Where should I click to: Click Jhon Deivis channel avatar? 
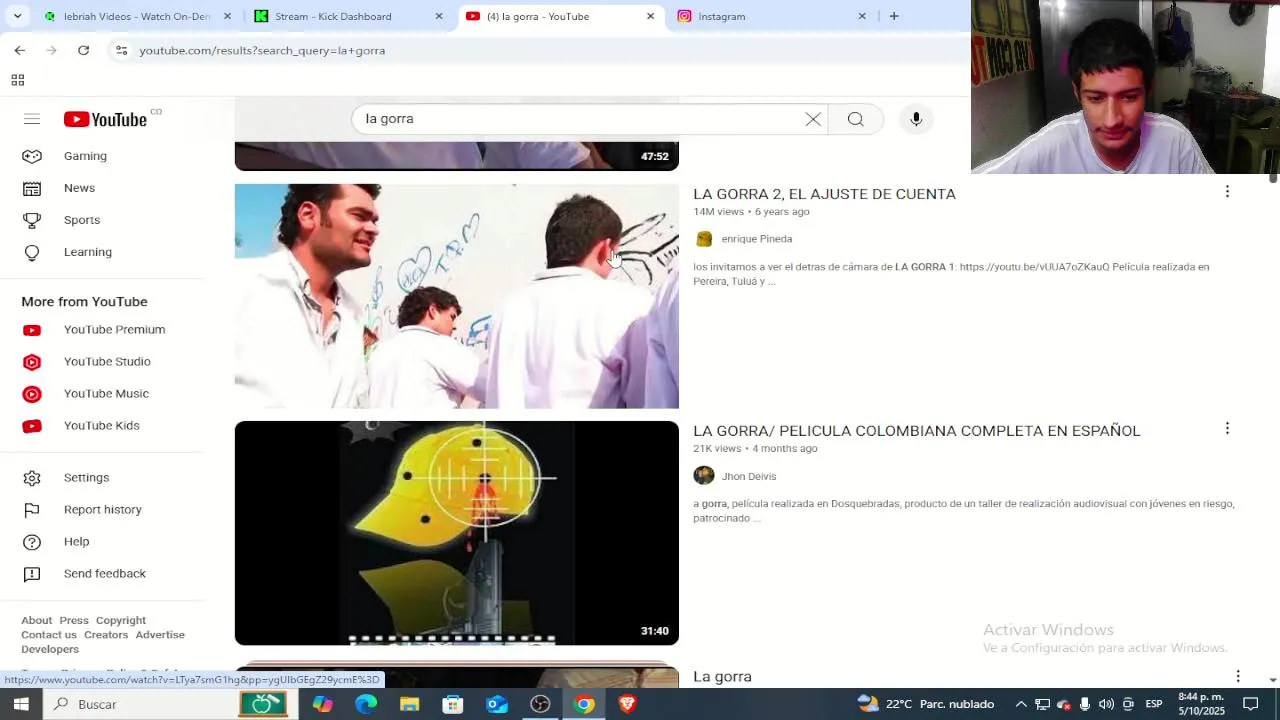pos(704,476)
